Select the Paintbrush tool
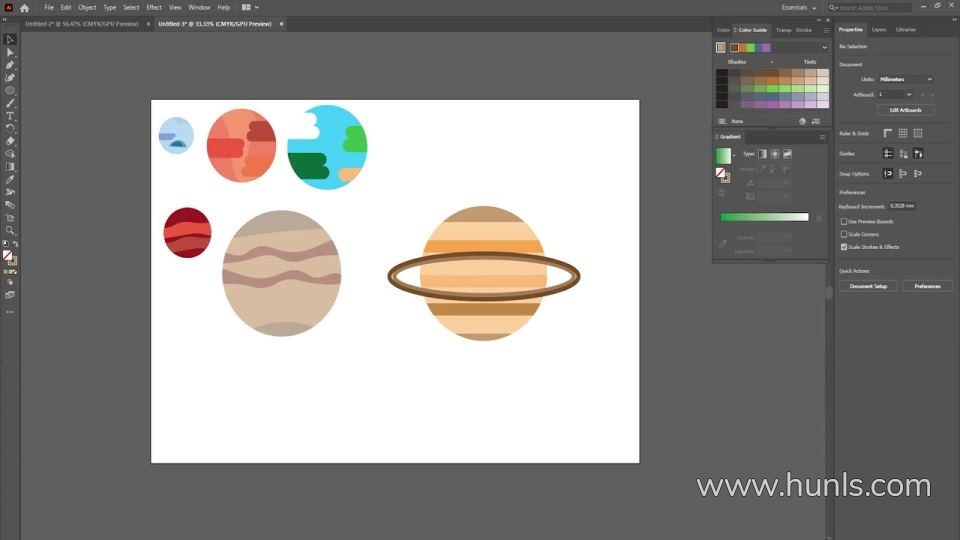Image resolution: width=960 pixels, height=540 pixels. click(10, 103)
